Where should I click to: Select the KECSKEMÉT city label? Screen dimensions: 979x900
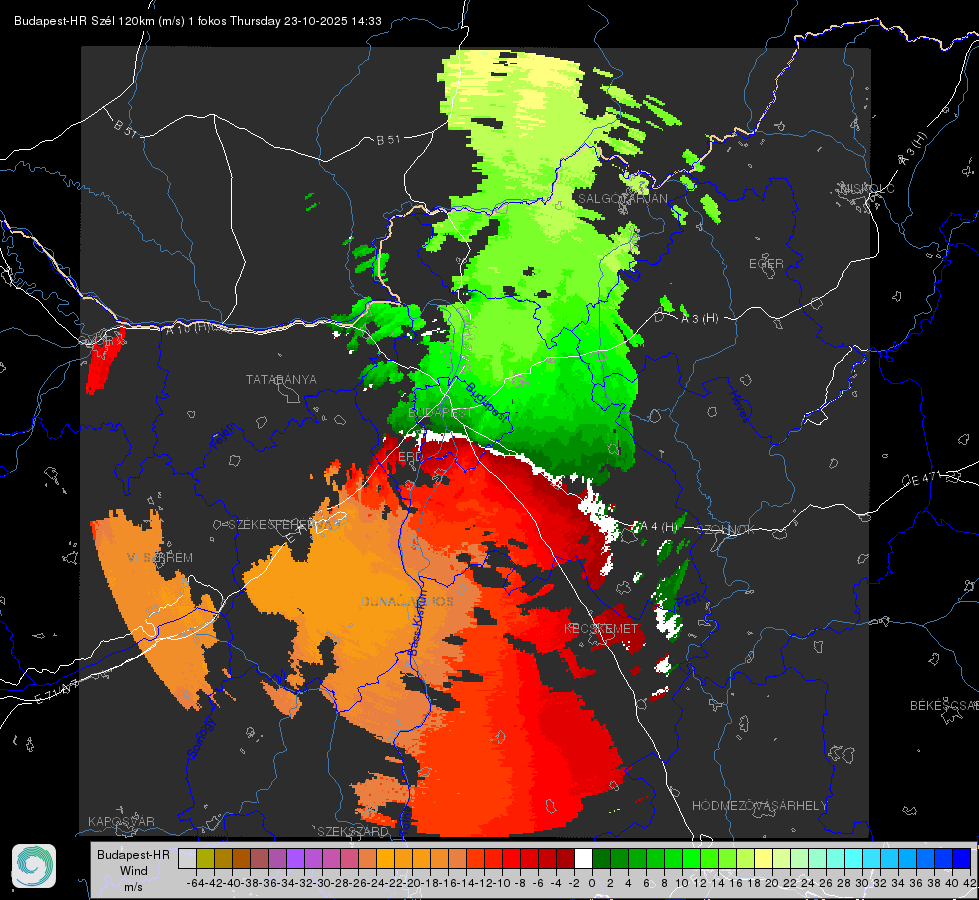pyautogui.click(x=601, y=628)
